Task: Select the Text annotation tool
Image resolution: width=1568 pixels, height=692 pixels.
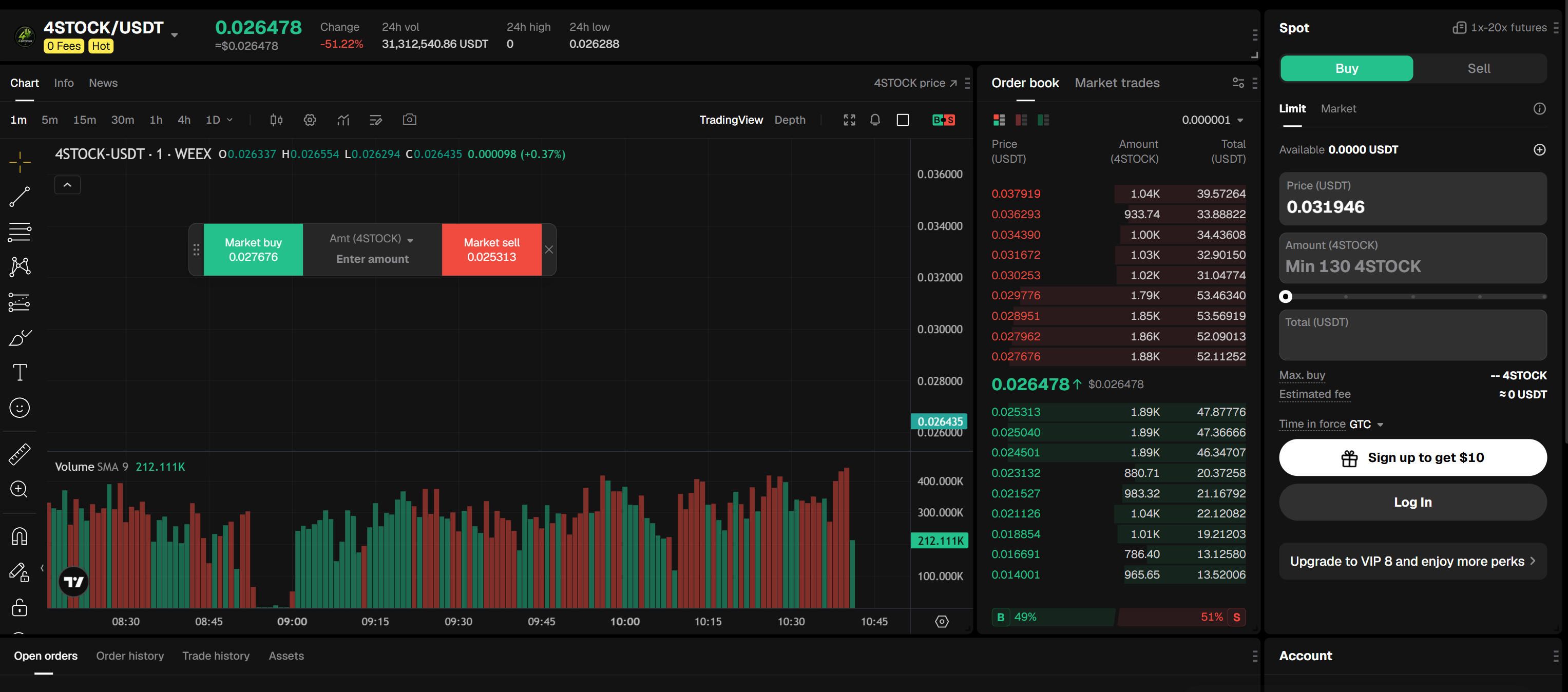Action: pyautogui.click(x=20, y=373)
